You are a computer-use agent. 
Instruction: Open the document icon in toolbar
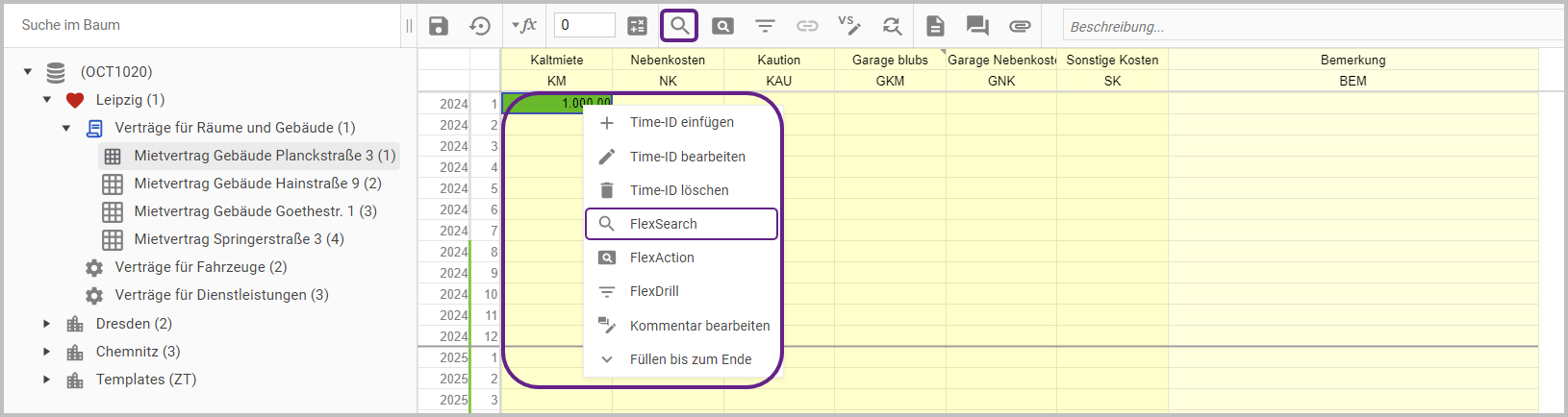coord(935,26)
